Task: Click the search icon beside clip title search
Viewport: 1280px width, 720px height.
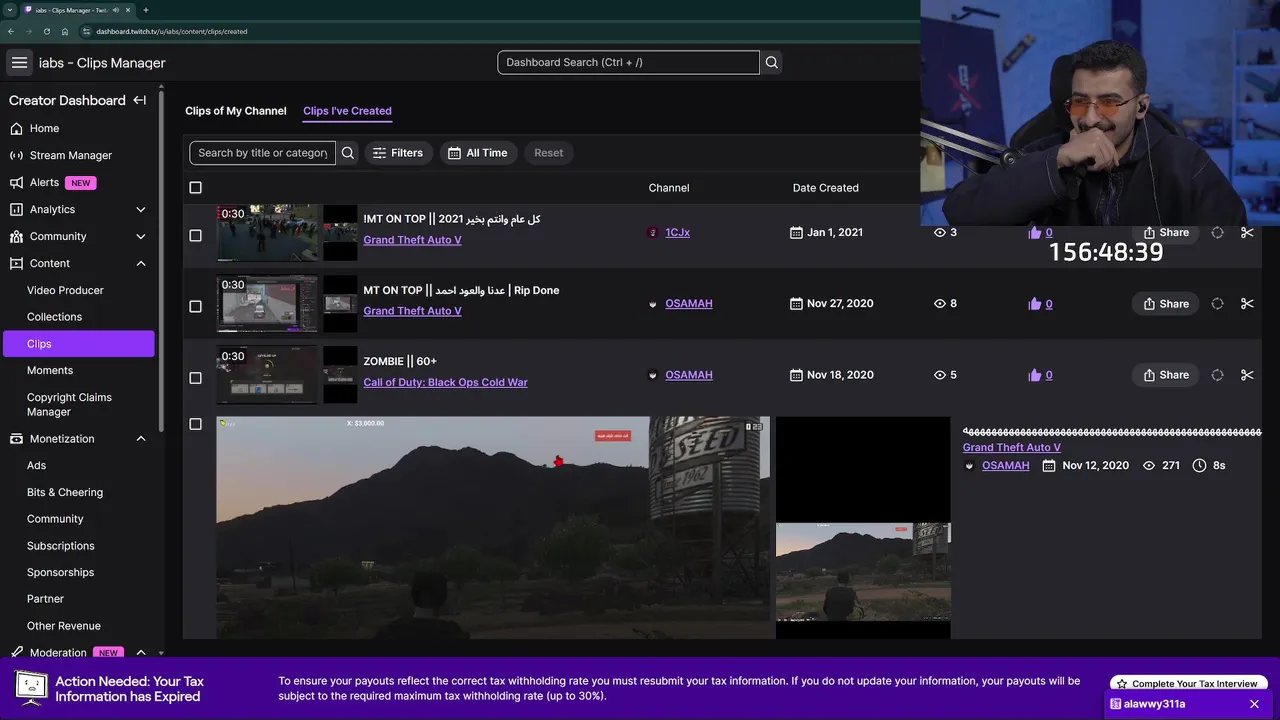Action: pos(348,153)
